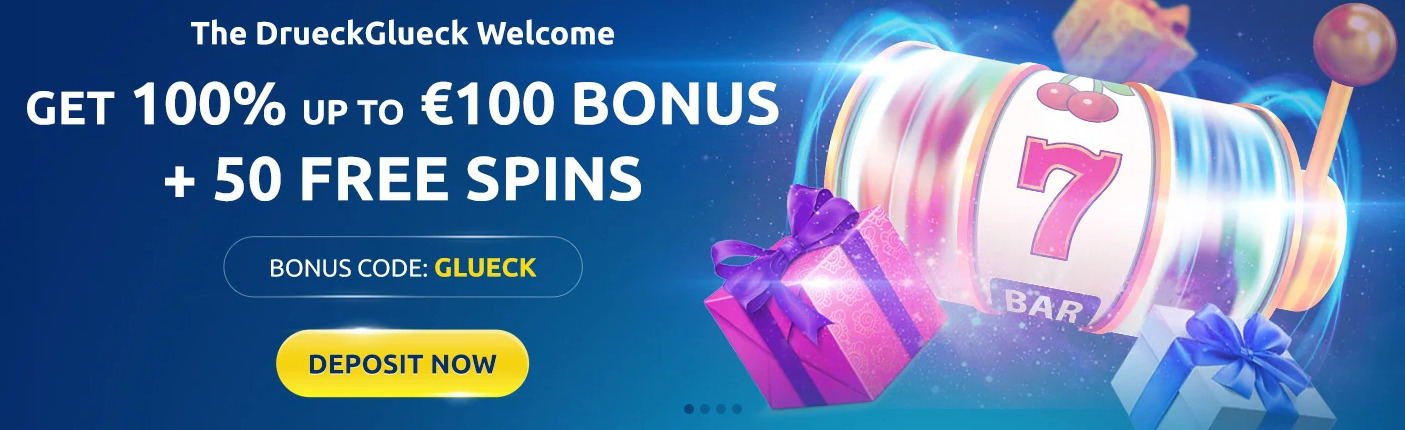Jump to the fourth carousel slide dot
The image size is (1405, 430).
coord(737,408)
